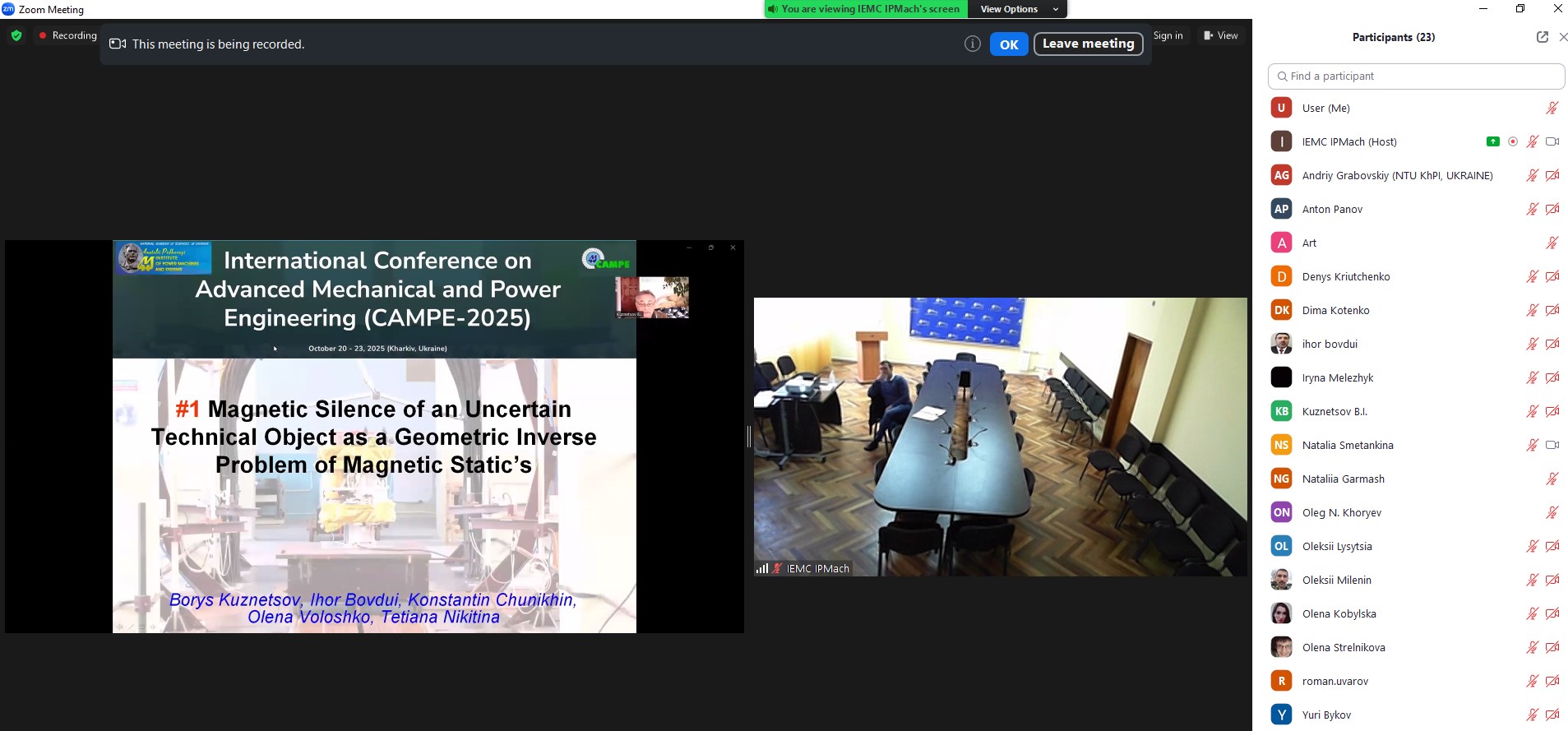Expand the View Options dropdown
The width and height of the screenshot is (1568, 731).
tap(1016, 9)
